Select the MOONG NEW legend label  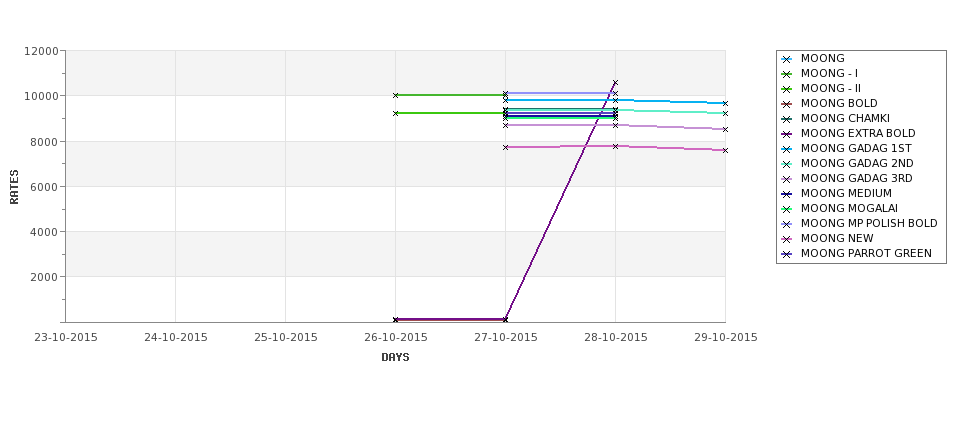[837, 238]
